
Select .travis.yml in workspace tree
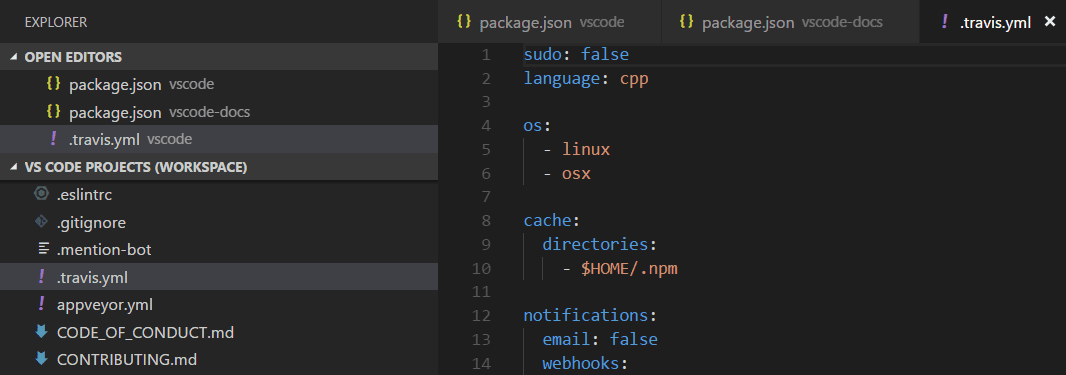pyautogui.click(x=219, y=277)
